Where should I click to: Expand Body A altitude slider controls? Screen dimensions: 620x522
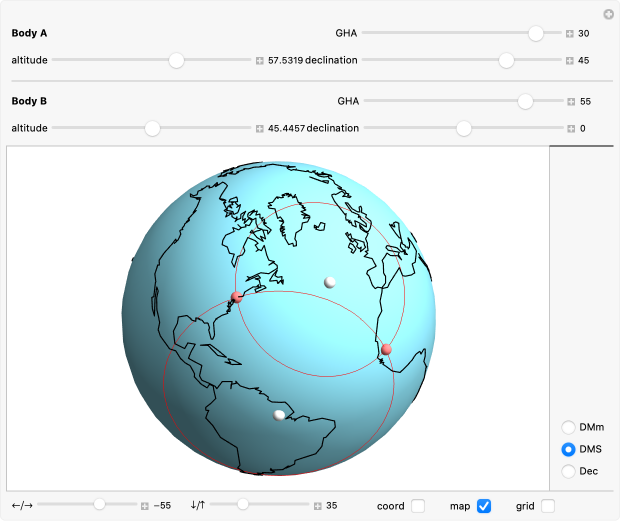click(x=259, y=61)
